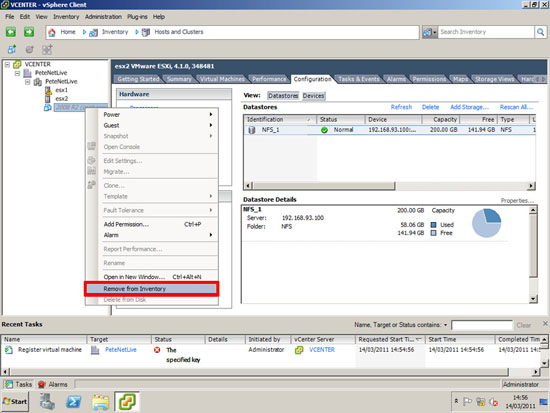
Task: Click the NFS_1 datastore icon
Action: point(251,130)
